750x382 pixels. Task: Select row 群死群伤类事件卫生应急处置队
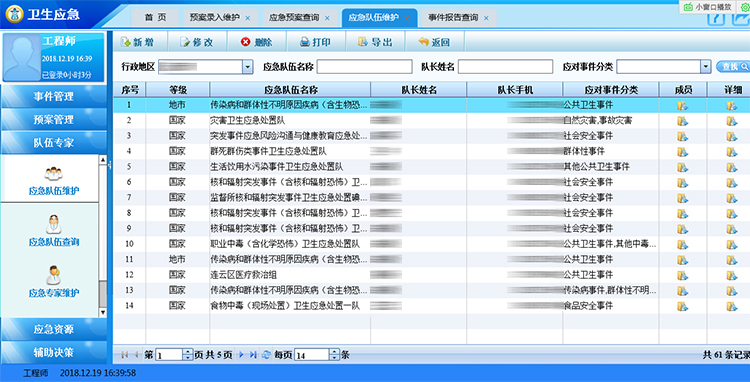431,152
